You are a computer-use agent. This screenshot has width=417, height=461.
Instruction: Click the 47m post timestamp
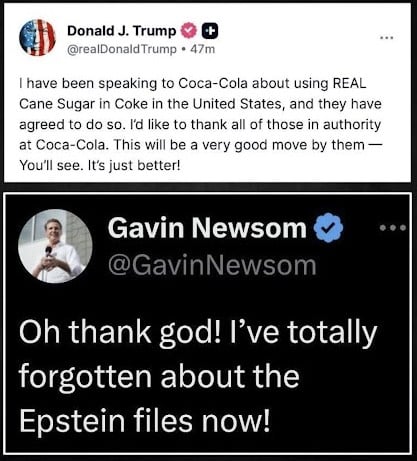click(202, 49)
